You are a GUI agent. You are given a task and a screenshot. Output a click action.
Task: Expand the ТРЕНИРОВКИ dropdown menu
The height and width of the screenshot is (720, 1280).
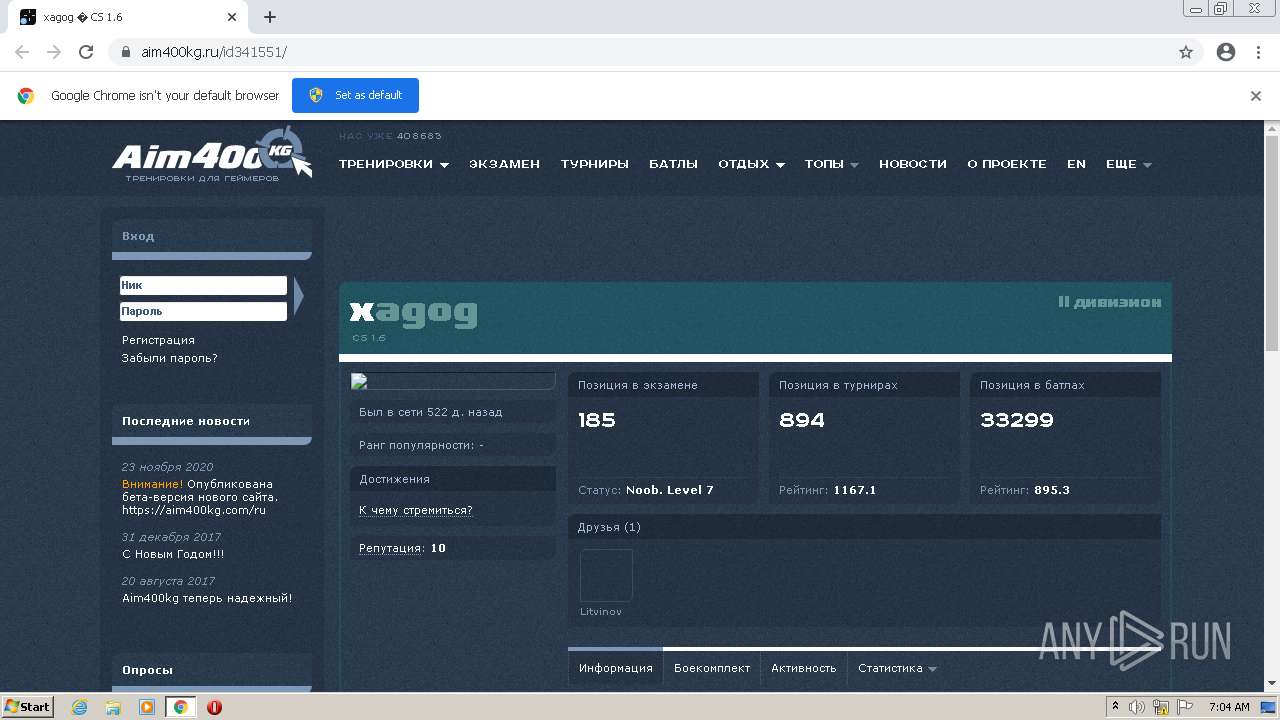pyautogui.click(x=393, y=164)
